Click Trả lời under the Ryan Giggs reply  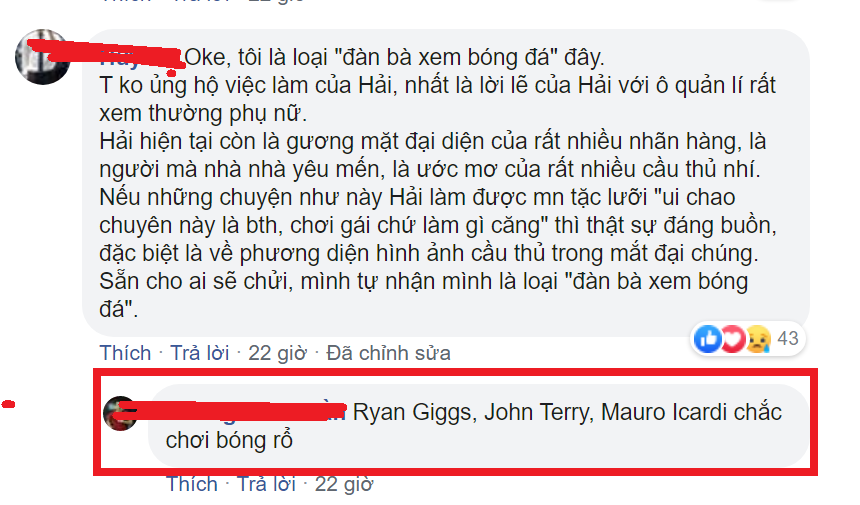point(266,484)
